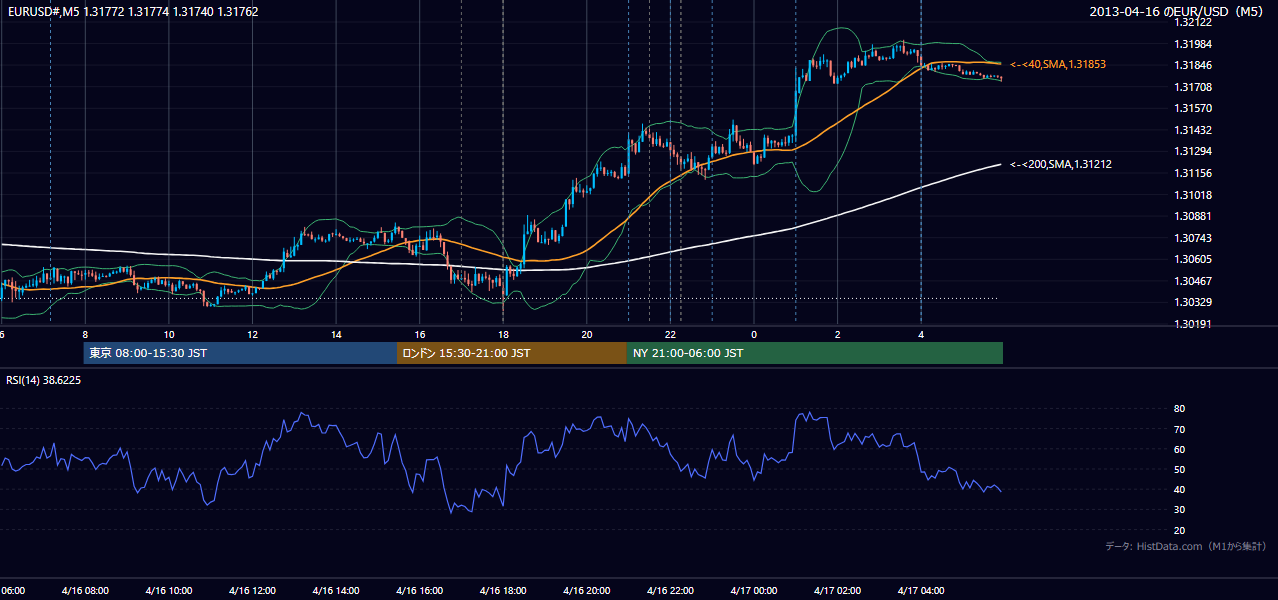The height and width of the screenshot is (600, 1278).
Task: Click price axis value 1.30329
Action: coord(1193,302)
